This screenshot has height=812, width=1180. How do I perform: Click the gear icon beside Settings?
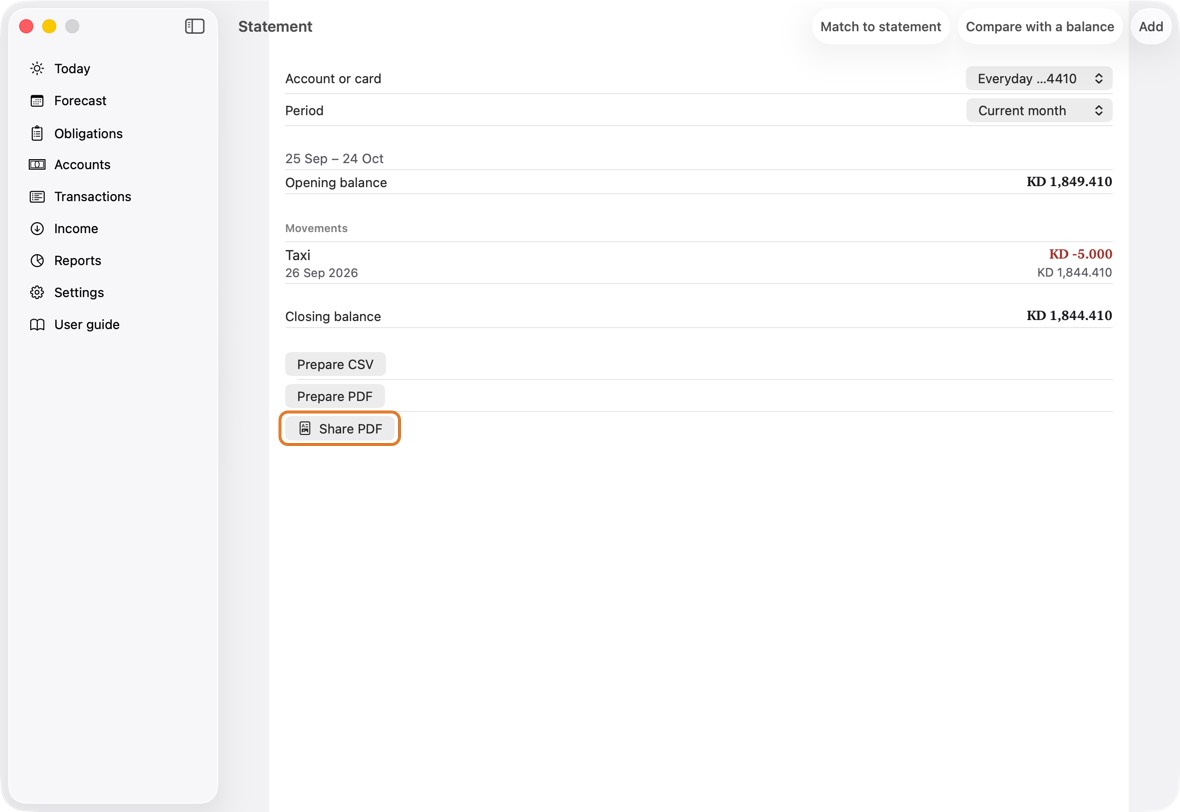pyautogui.click(x=37, y=293)
